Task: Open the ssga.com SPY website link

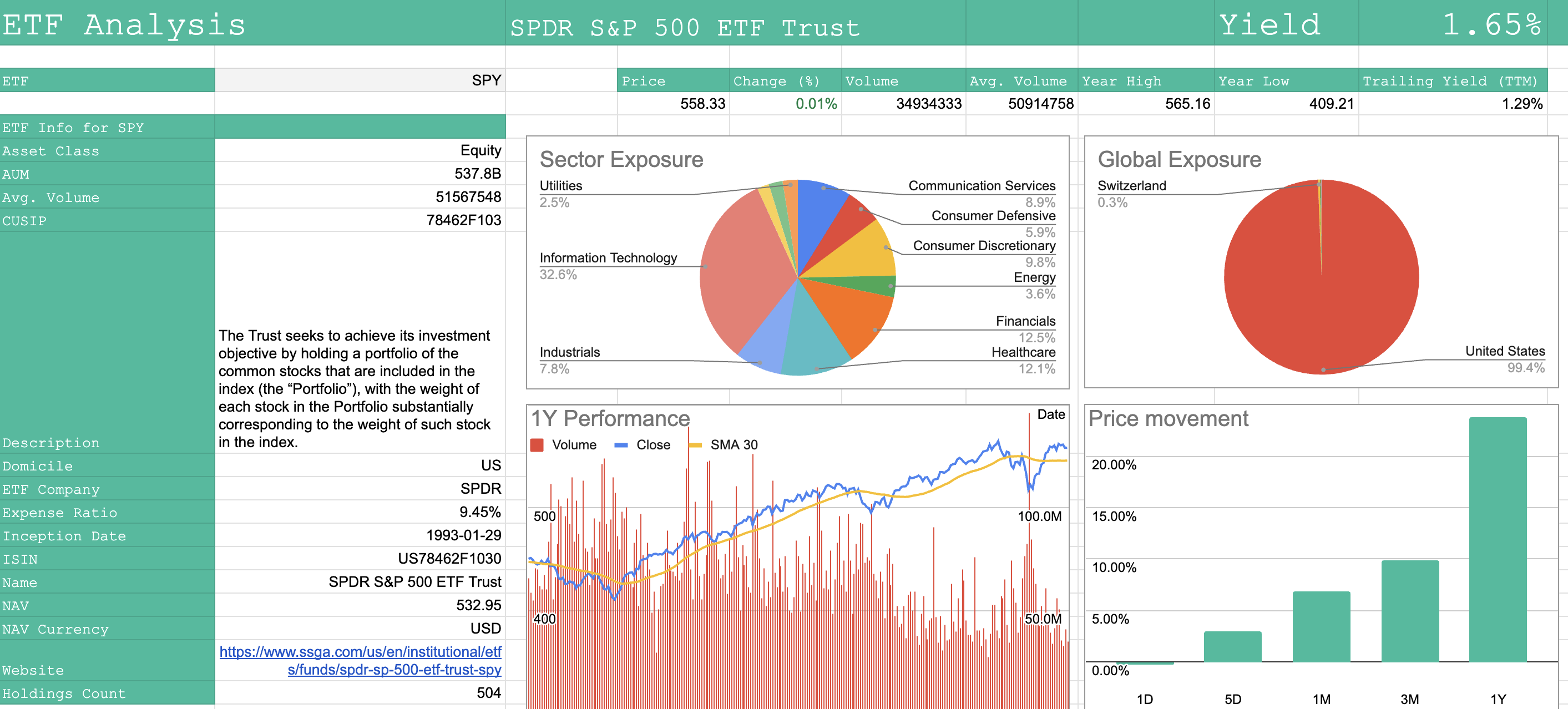Action: [x=360, y=660]
